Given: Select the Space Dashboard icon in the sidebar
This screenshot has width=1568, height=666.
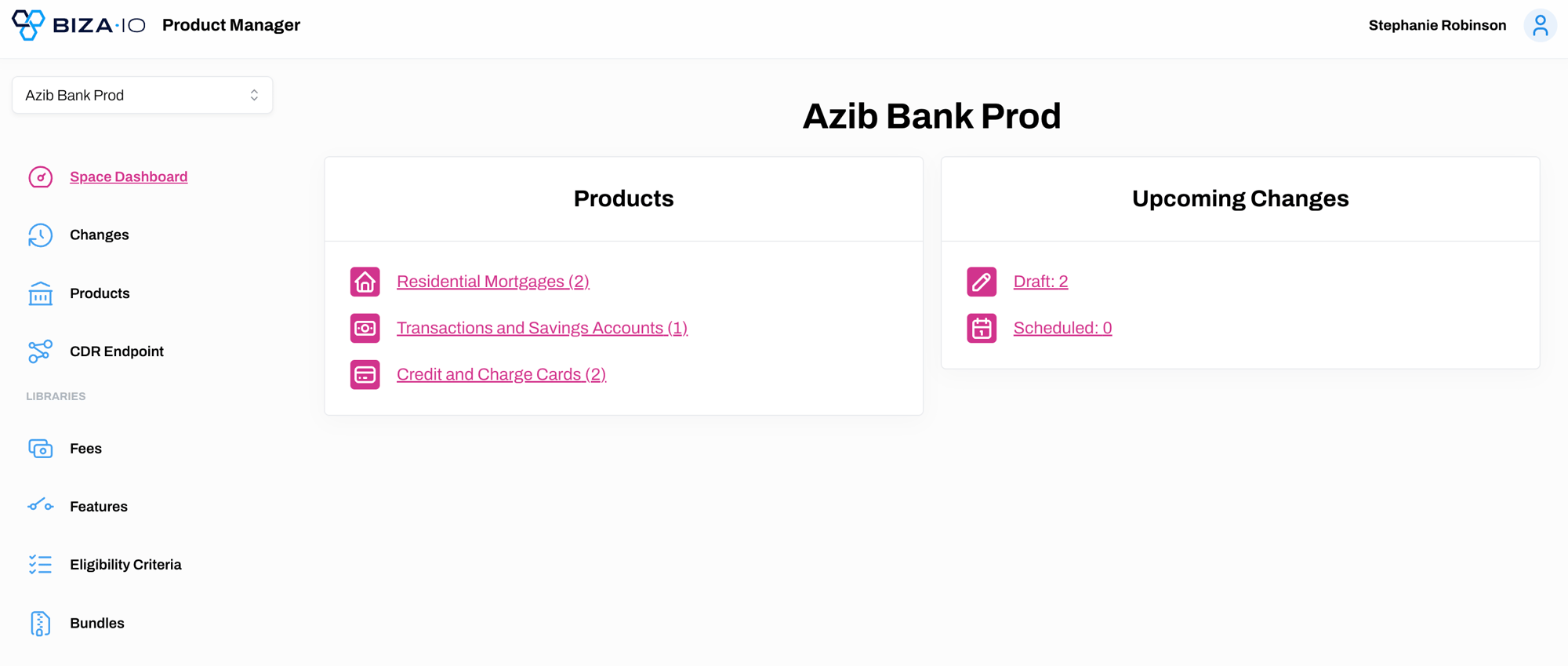Looking at the screenshot, I should coord(40,177).
